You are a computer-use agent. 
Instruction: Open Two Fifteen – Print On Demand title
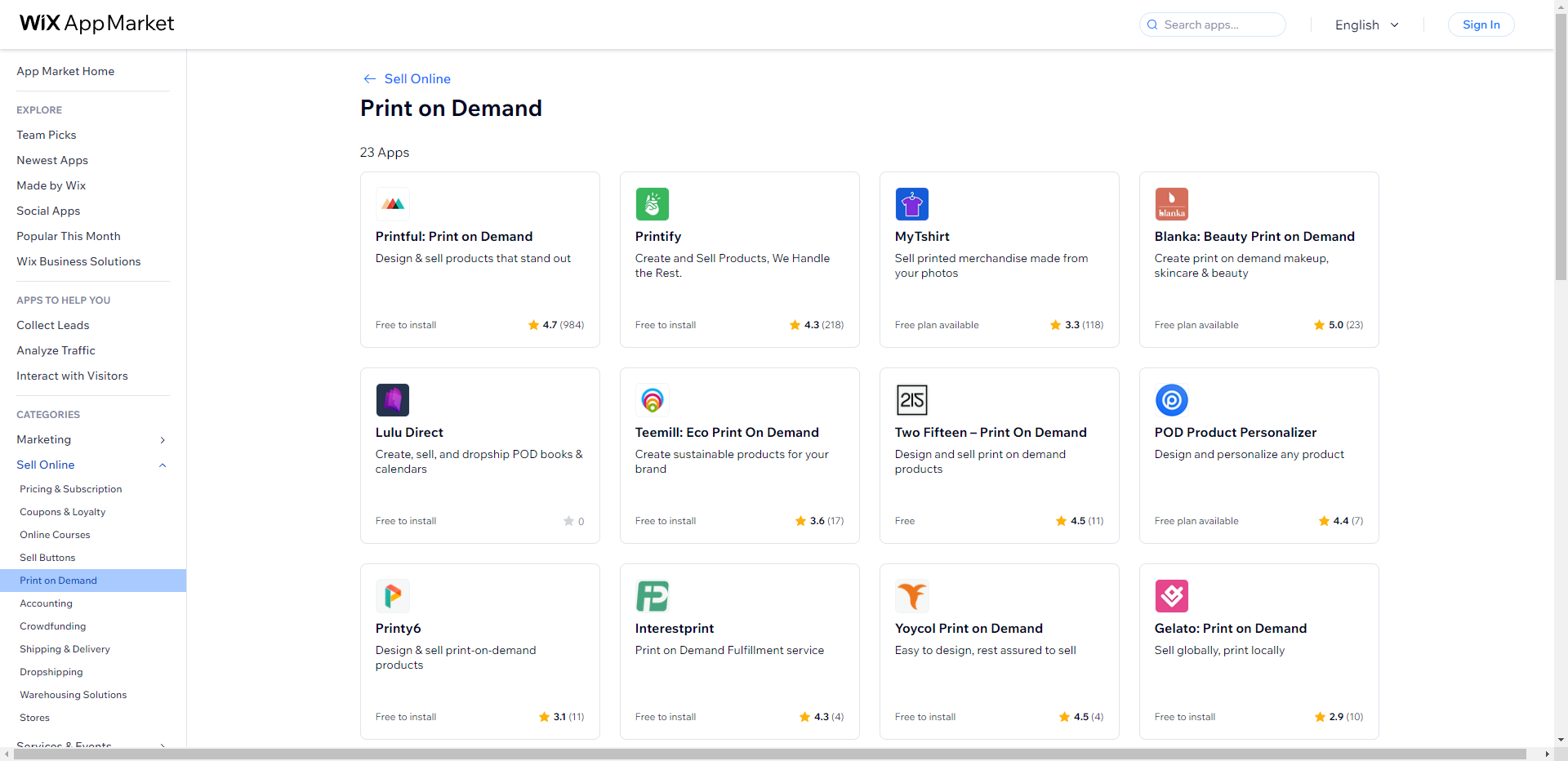click(991, 433)
